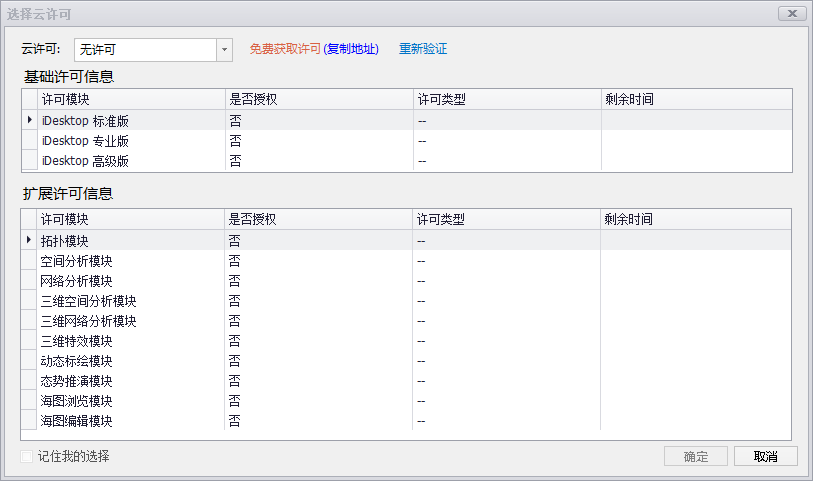
Task: Click the 重新验证 link
Action: click(x=423, y=49)
